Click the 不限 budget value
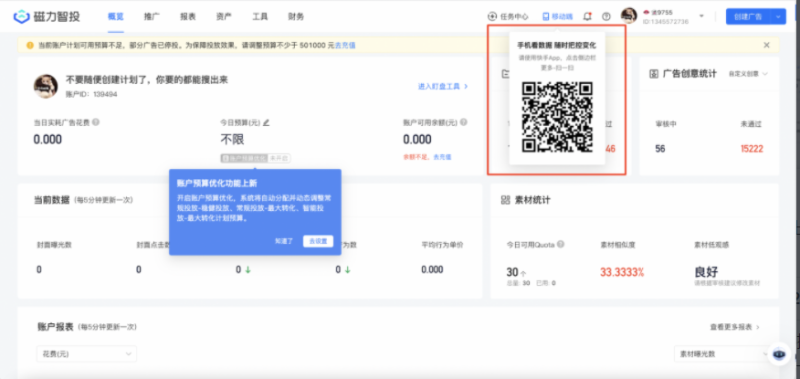 [232, 139]
